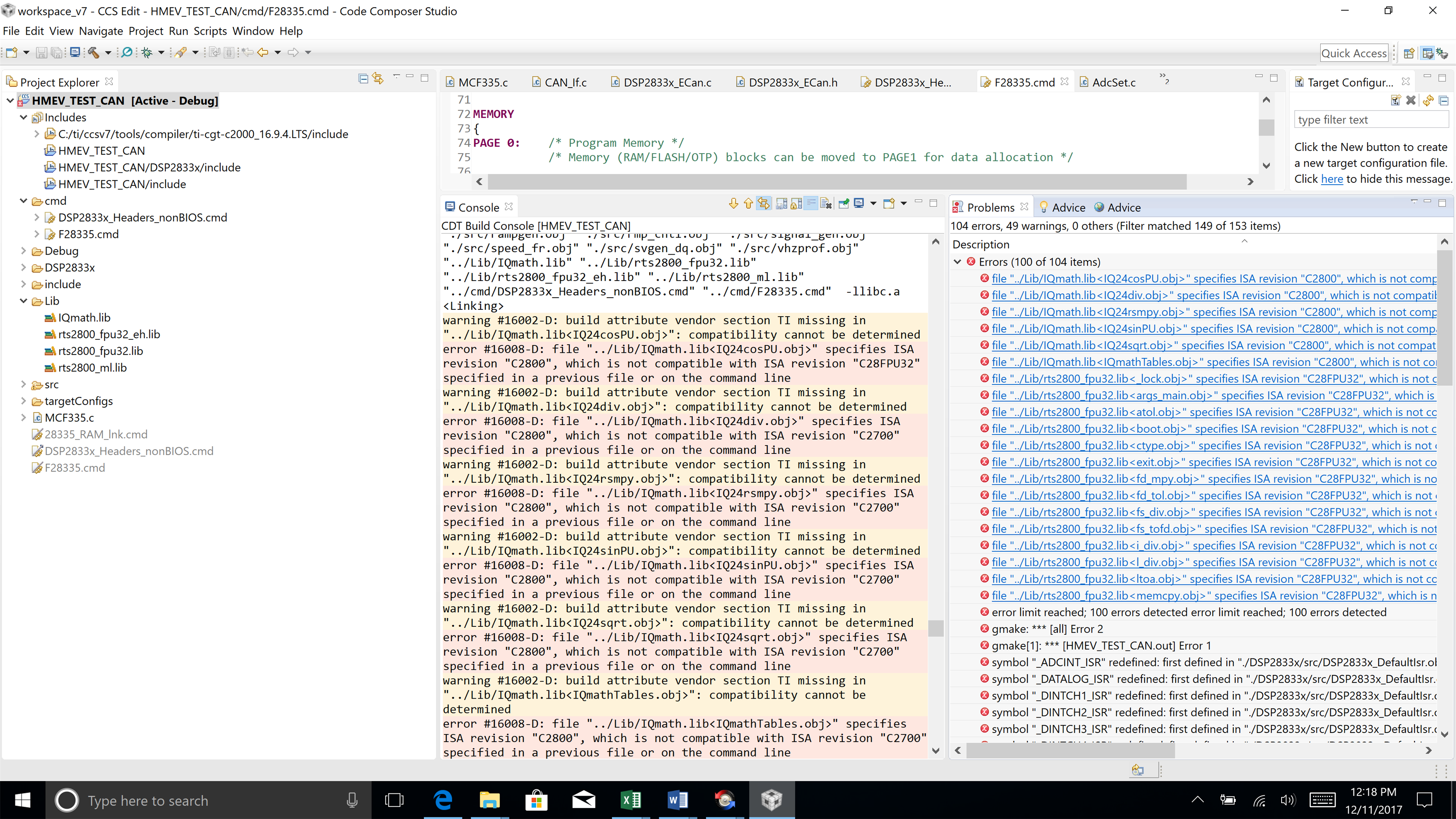Switch to the CAN_If.c editor tab
This screenshot has width=1456, height=819.
point(565,82)
